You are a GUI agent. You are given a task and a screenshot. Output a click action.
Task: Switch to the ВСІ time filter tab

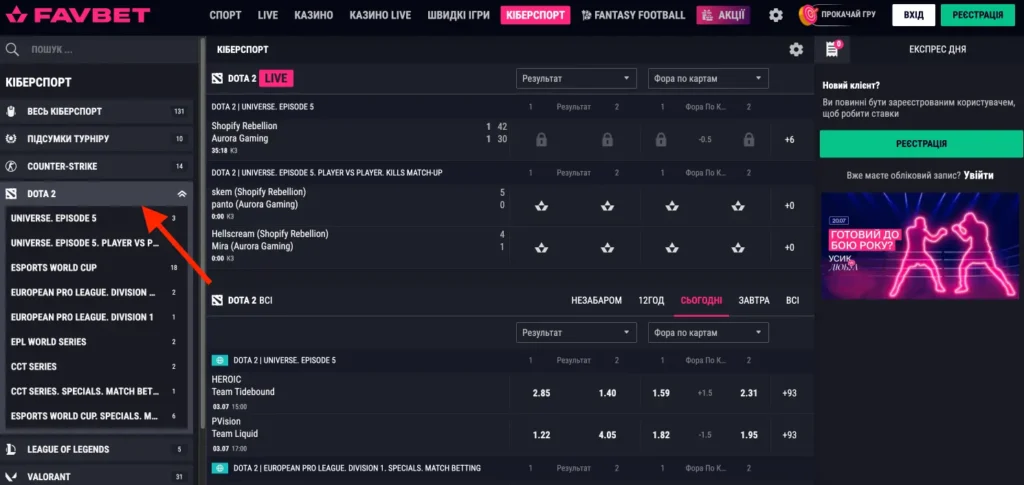point(792,300)
